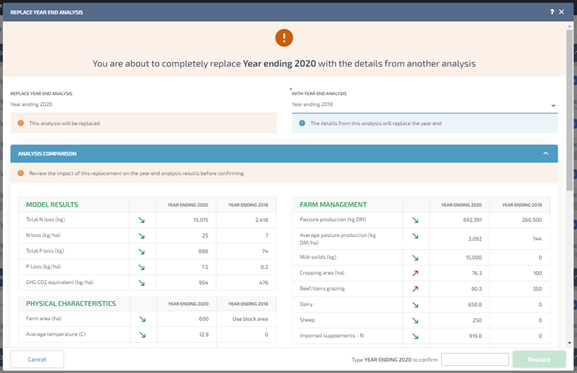Click warning icon beside 'Review the impact' message

[x=21, y=173]
